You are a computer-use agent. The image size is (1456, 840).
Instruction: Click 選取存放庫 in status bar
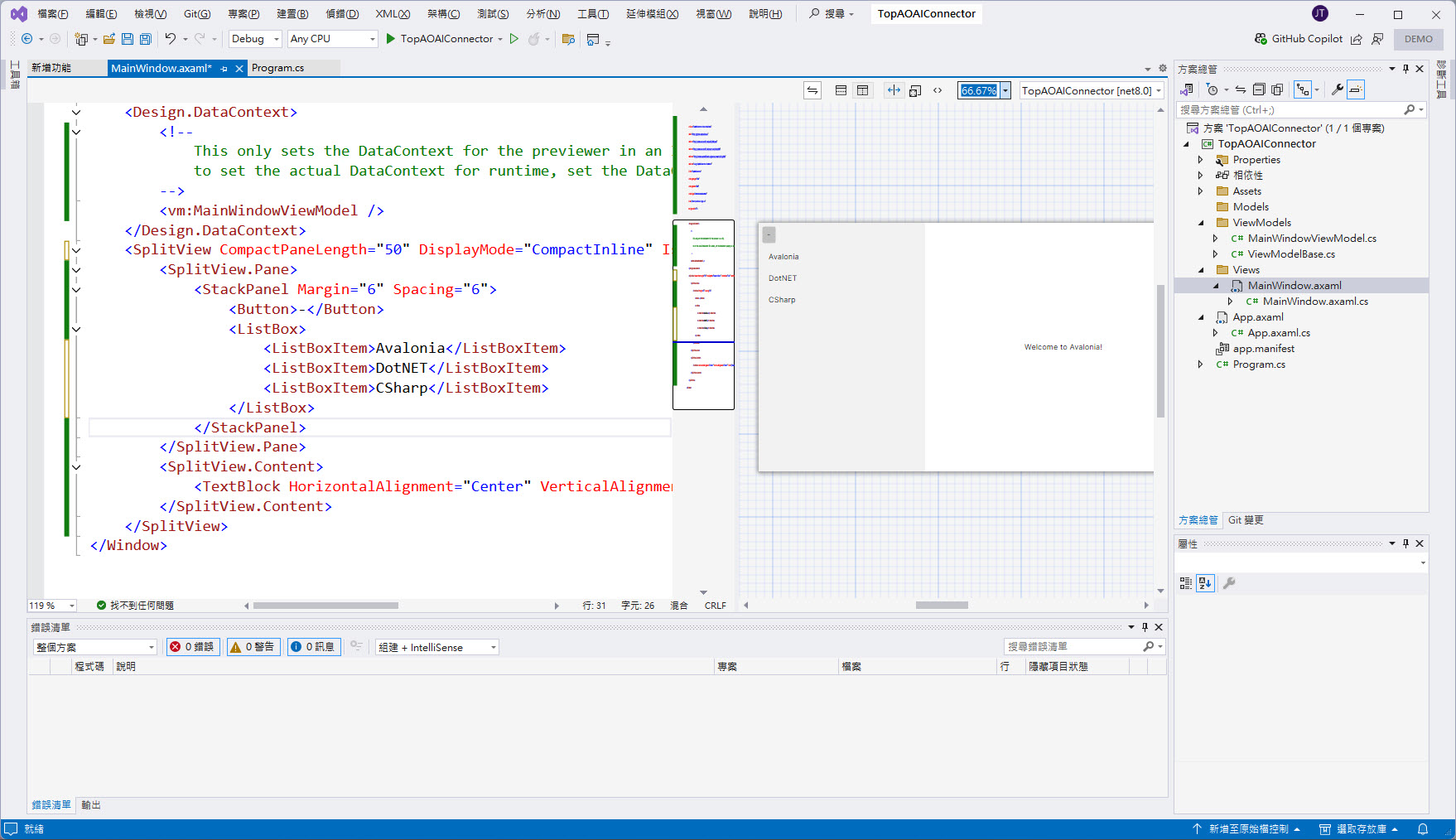coord(1358,829)
